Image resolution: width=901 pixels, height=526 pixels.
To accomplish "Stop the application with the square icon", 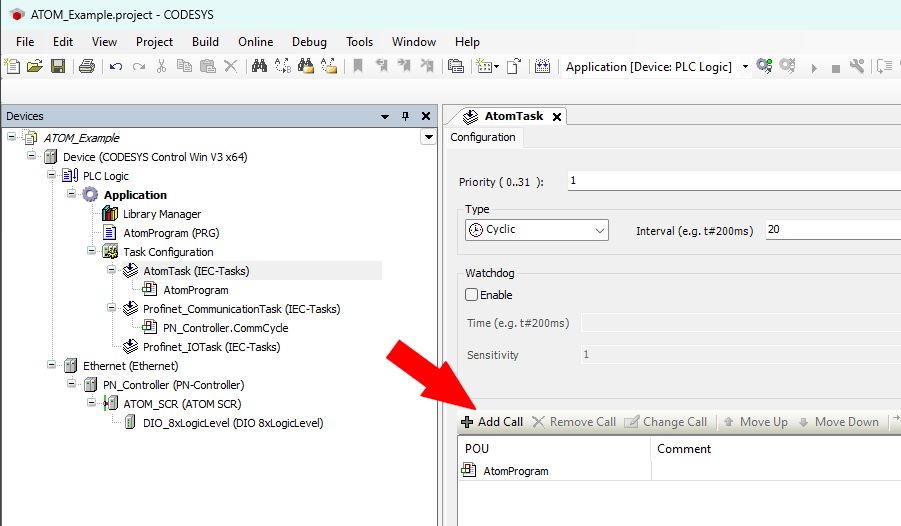I will pos(836,69).
